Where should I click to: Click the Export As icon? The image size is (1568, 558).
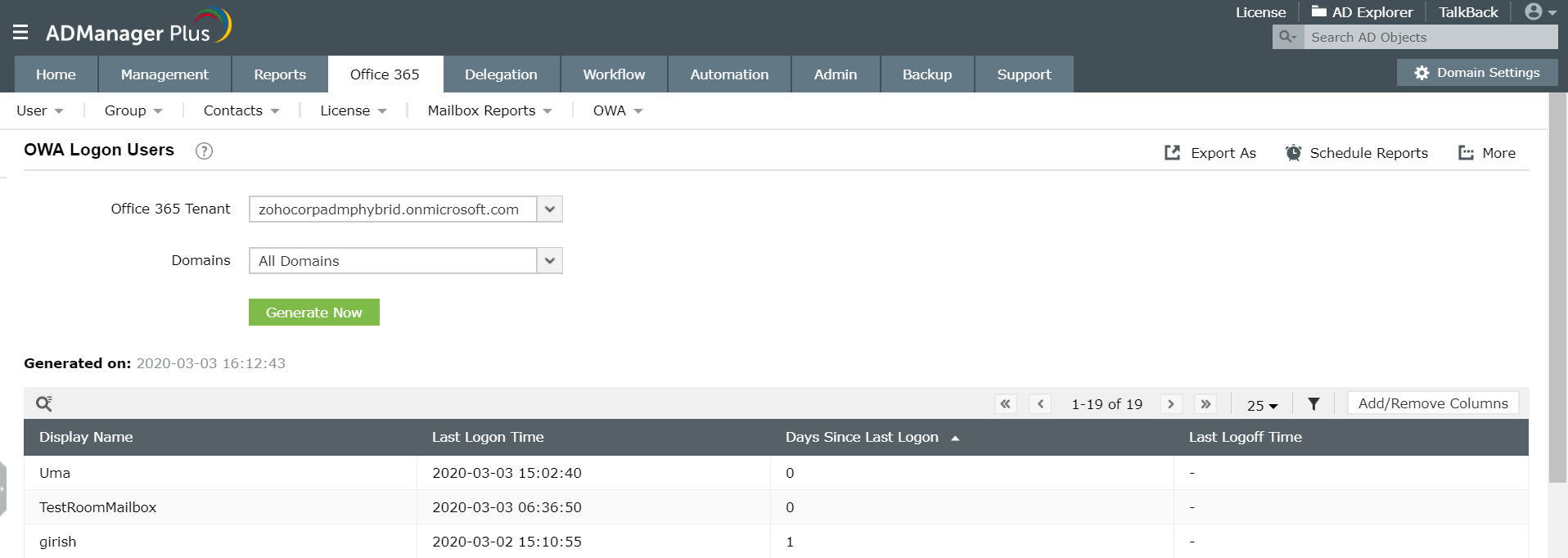(1172, 153)
